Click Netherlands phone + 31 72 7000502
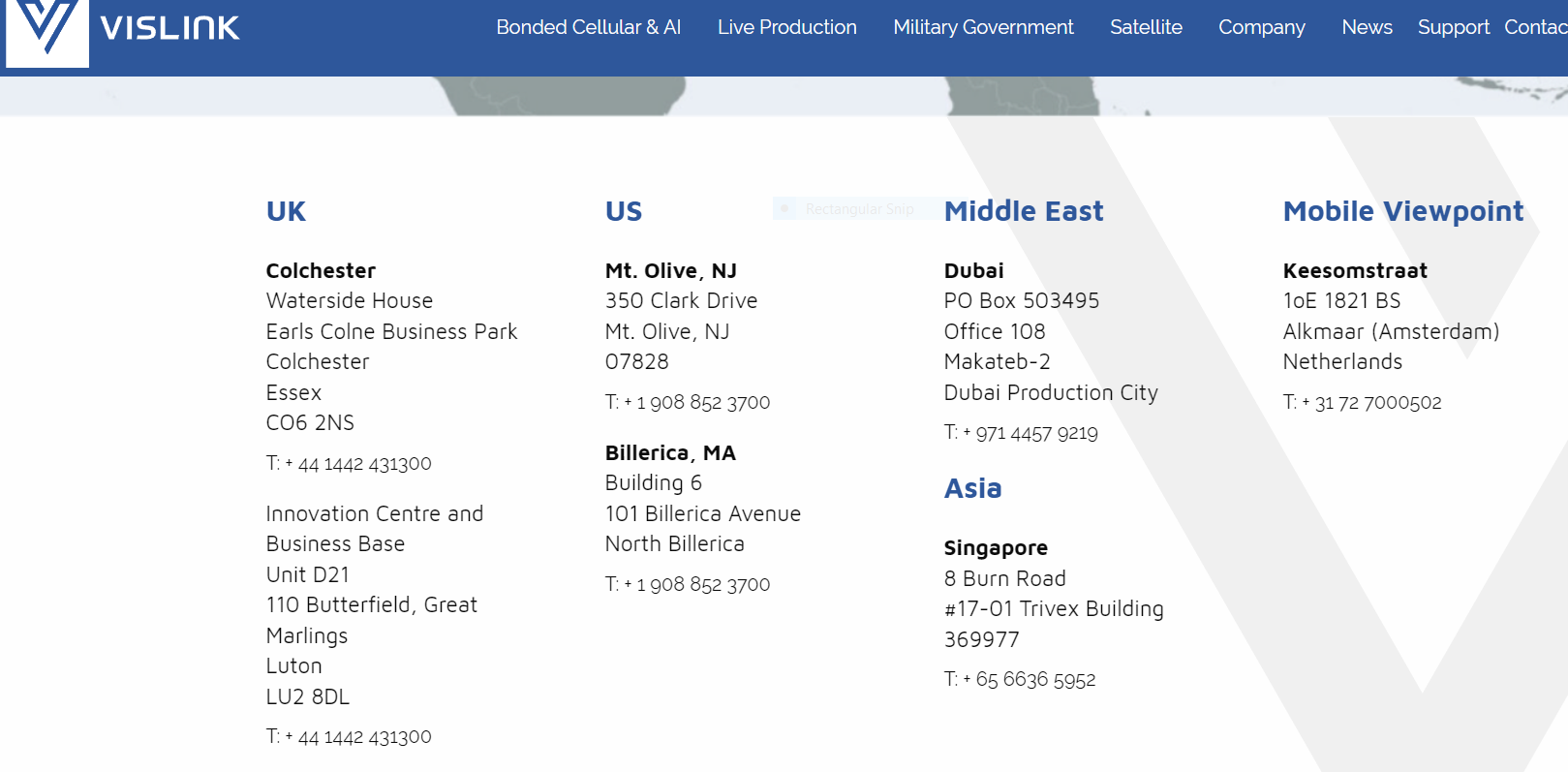The height and width of the screenshot is (772, 1568). tap(1362, 403)
